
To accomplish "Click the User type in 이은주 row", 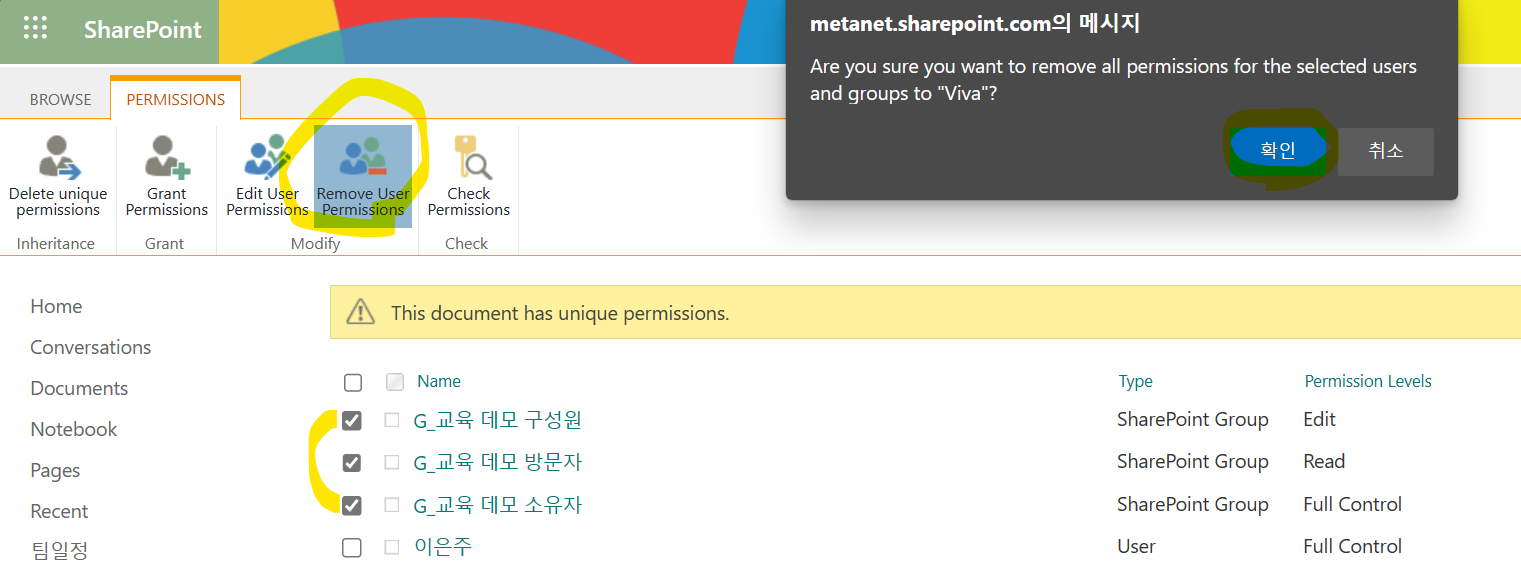I will (x=1136, y=546).
